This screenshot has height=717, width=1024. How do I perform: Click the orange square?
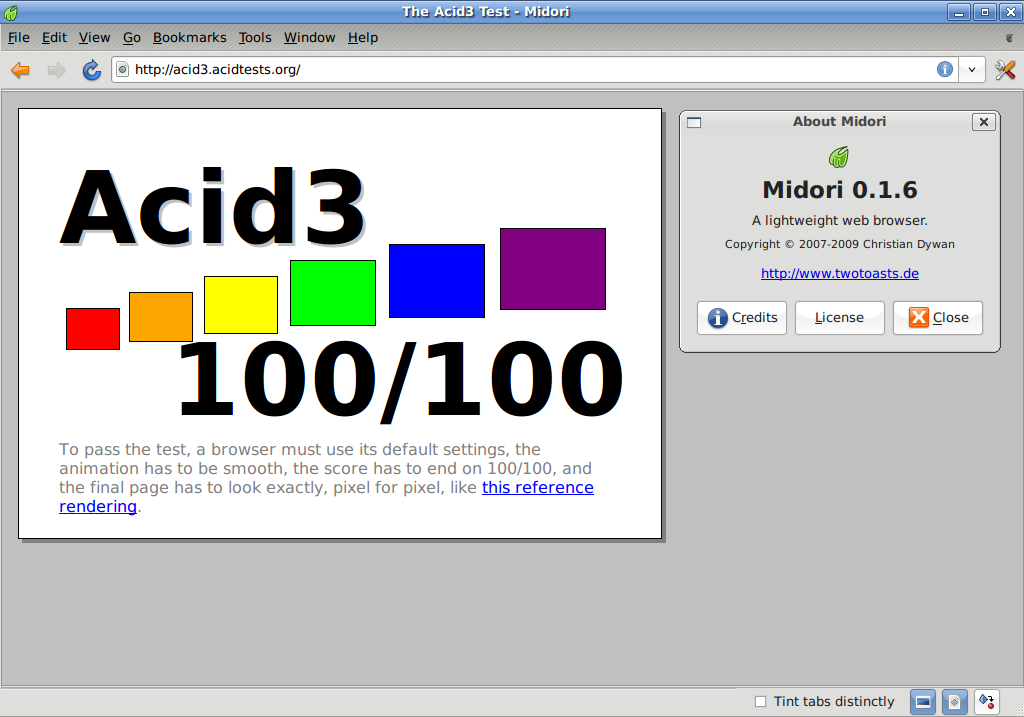161,317
